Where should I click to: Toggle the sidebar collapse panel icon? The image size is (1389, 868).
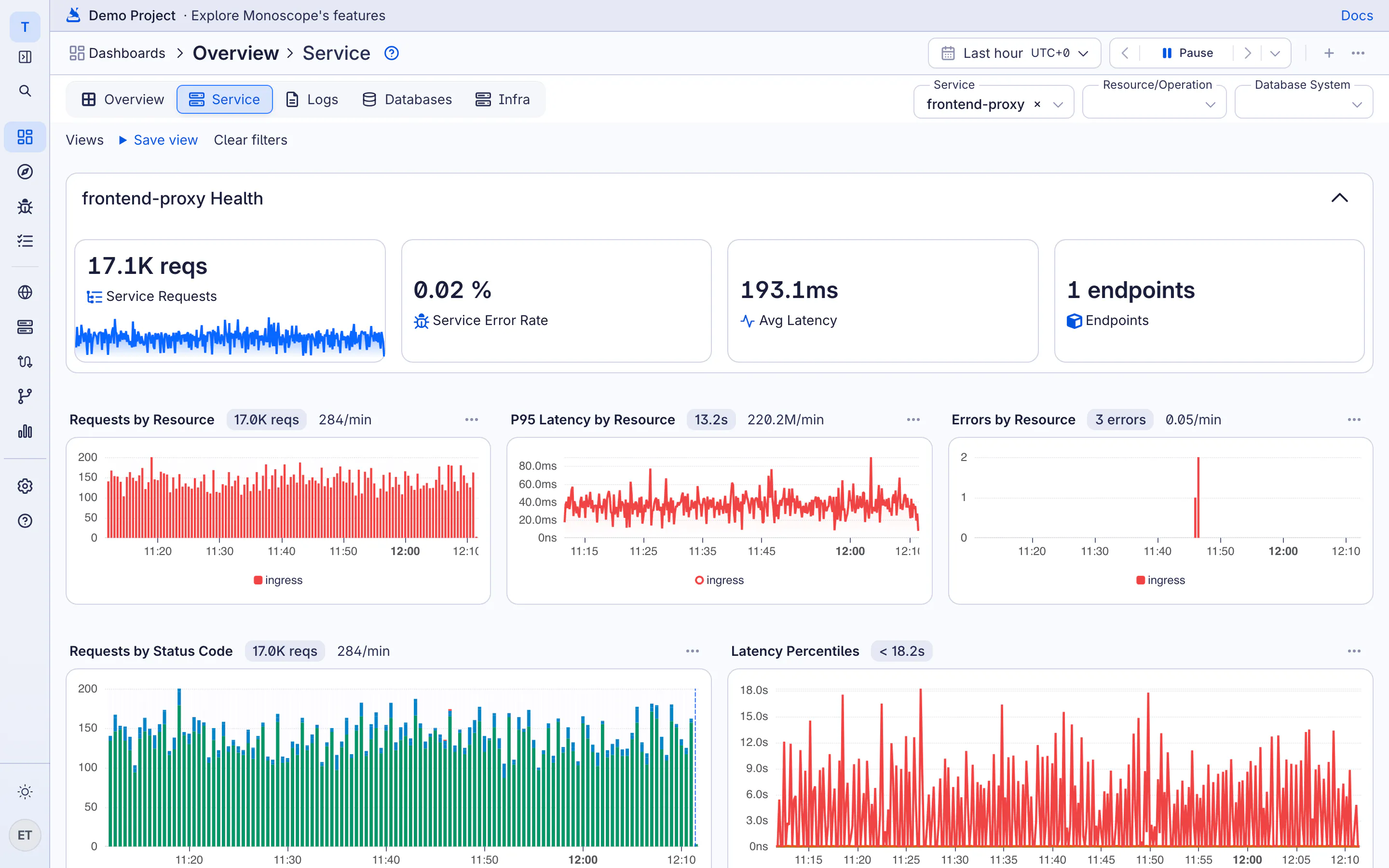pos(25,57)
